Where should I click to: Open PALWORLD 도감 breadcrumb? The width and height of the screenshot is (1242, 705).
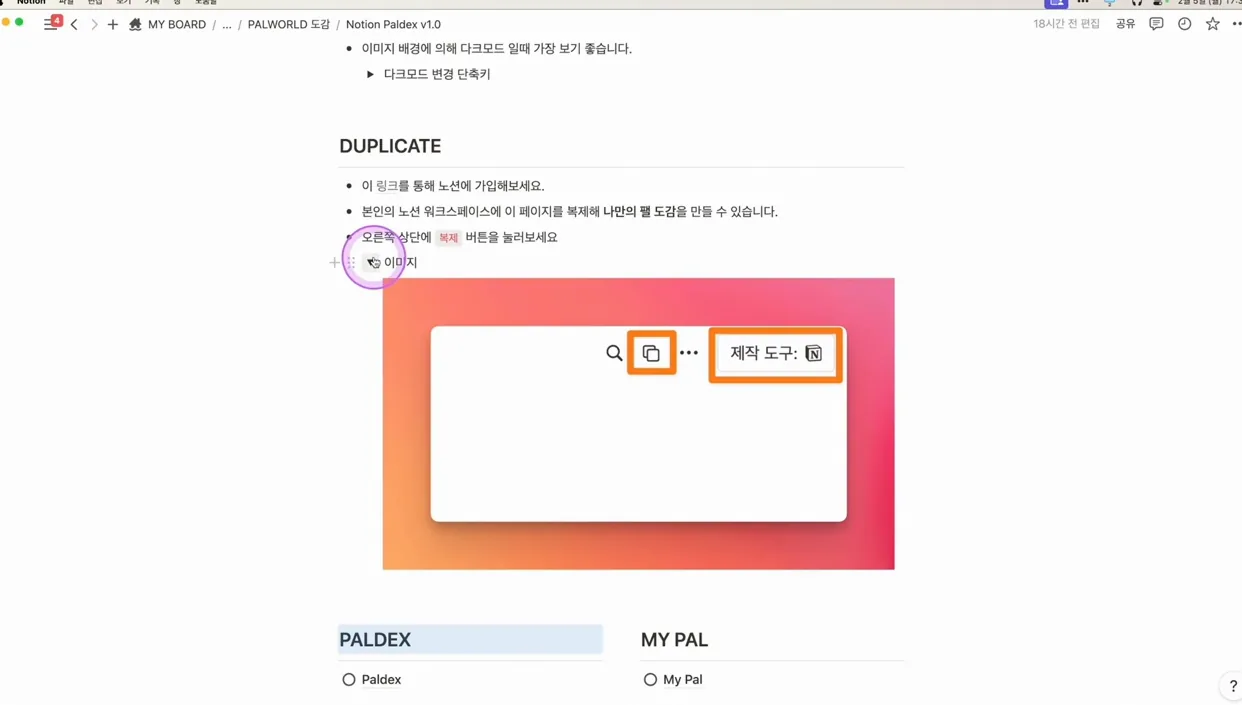[x=288, y=24]
